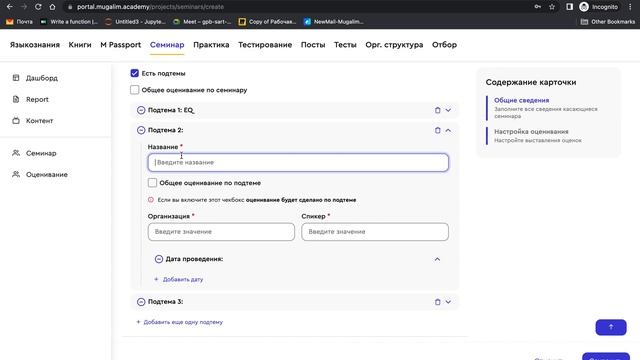640x360 pixels.
Task: Delete Подтема 2 with trash icon
Action: pyautogui.click(x=438, y=130)
